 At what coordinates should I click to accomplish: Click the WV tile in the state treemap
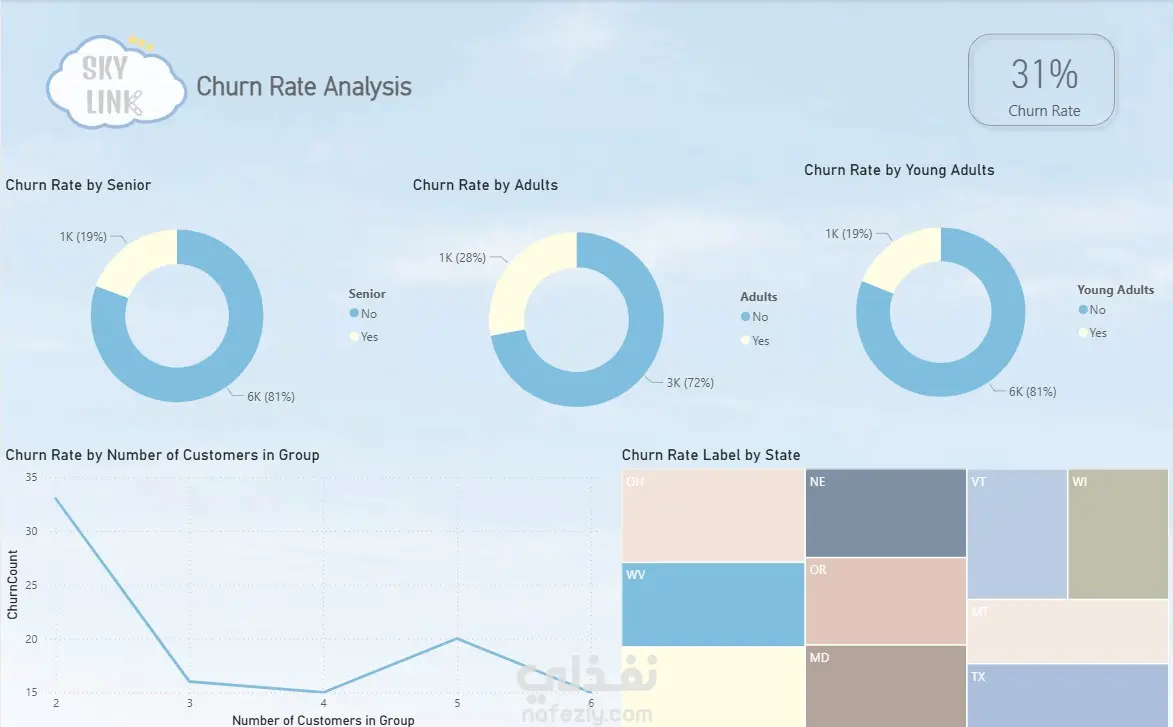tap(713, 604)
